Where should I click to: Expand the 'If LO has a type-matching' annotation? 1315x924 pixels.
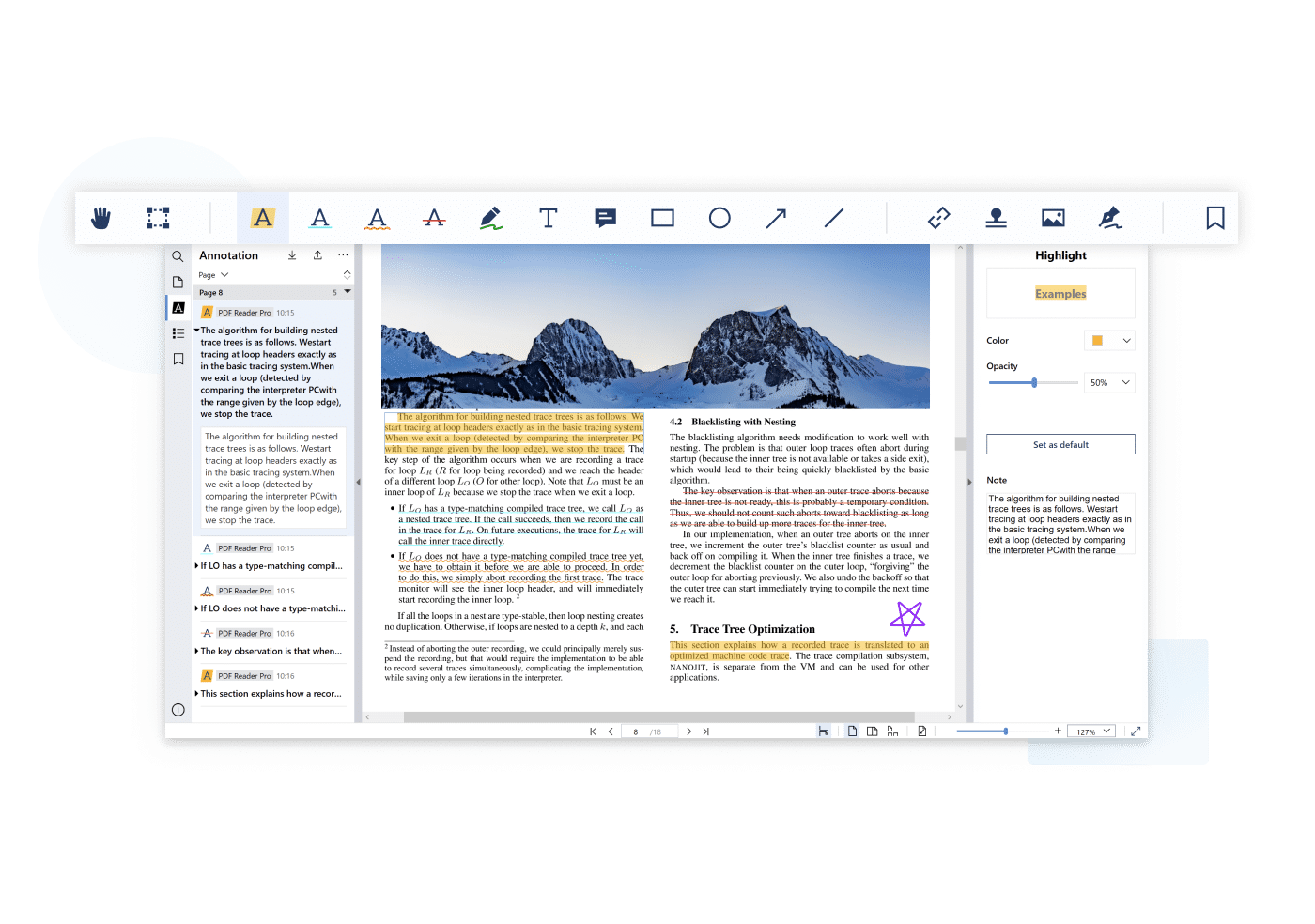[196, 566]
